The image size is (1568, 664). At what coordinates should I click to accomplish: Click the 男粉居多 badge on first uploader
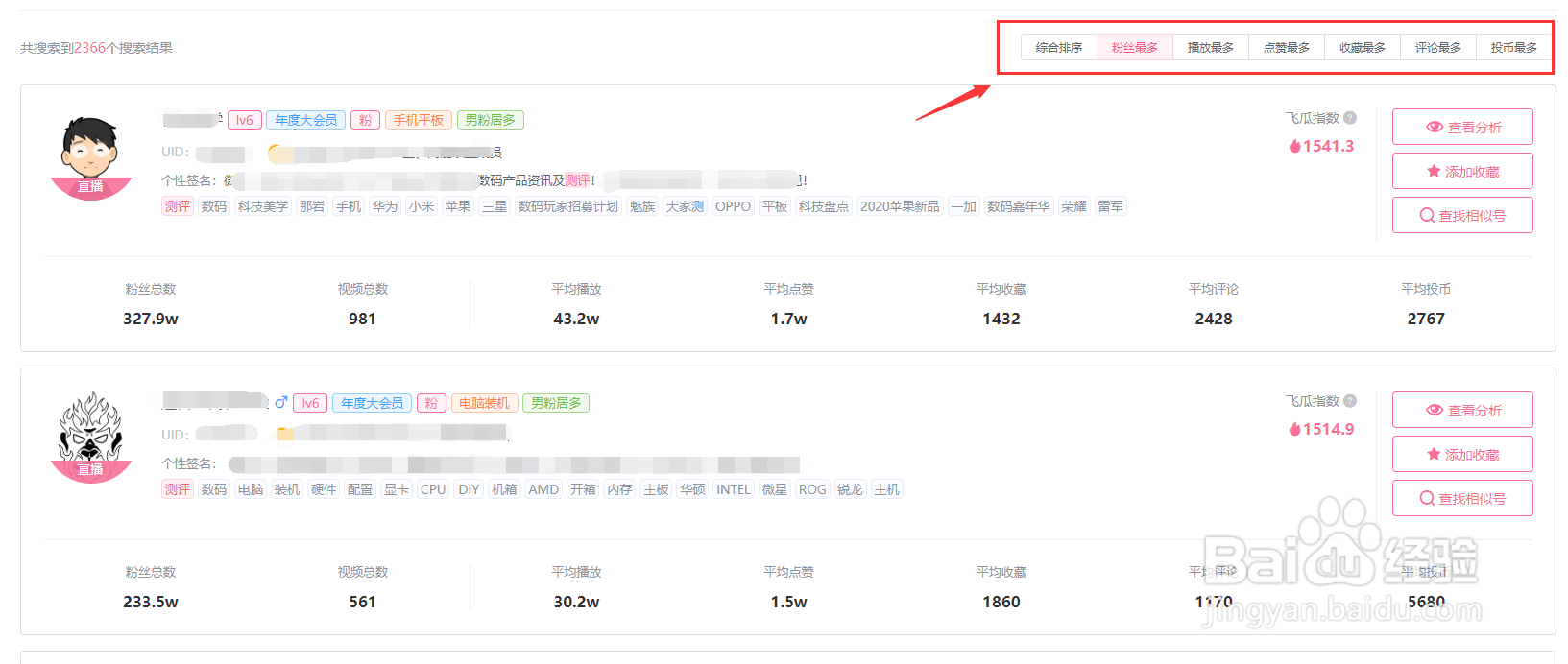click(x=490, y=120)
